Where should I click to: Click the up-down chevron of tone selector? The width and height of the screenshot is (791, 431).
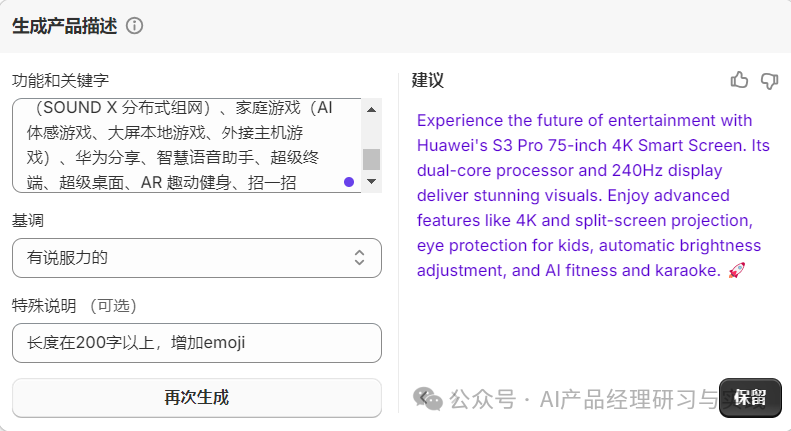(x=359, y=258)
